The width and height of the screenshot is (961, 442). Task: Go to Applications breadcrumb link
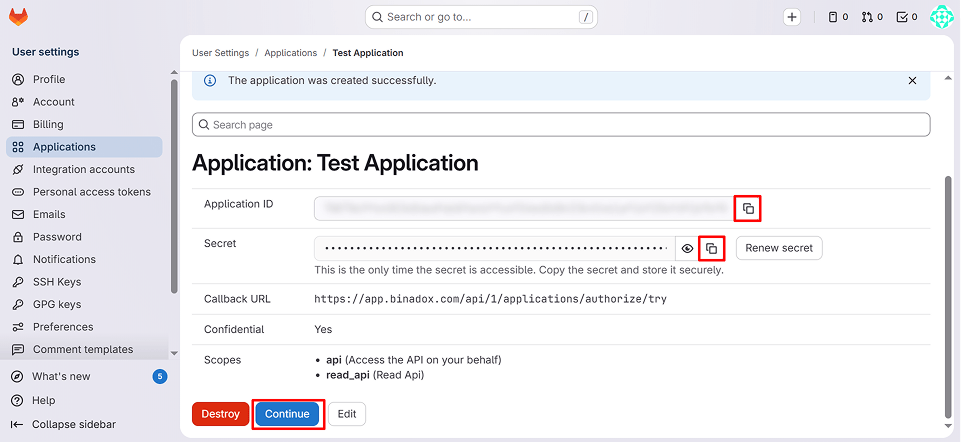291,53
